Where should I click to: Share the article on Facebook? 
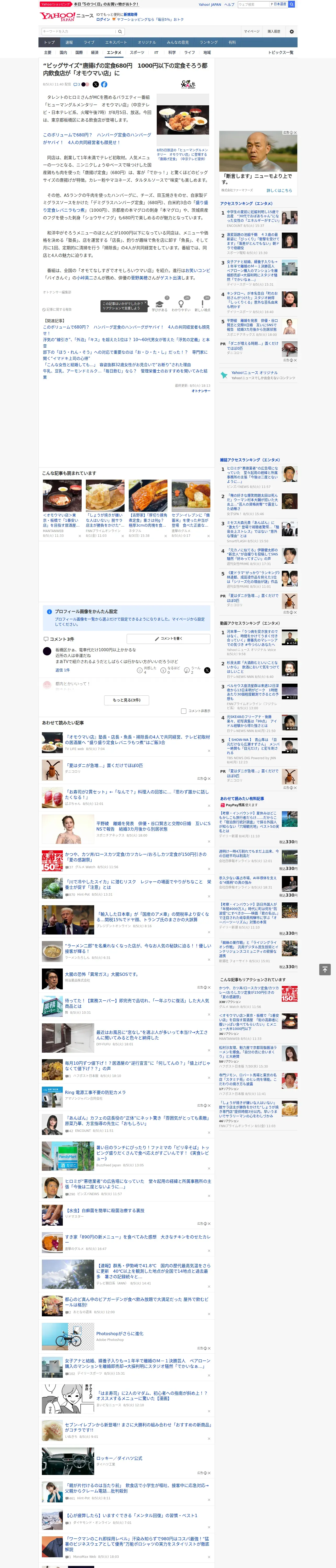click(104, 85)
